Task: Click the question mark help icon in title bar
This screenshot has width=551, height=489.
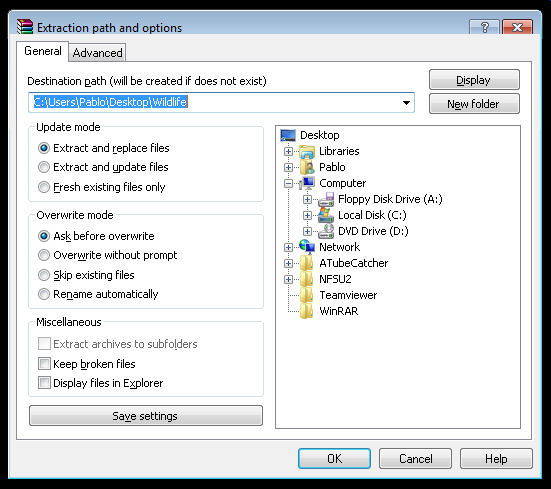Action: tap(484, 27)
